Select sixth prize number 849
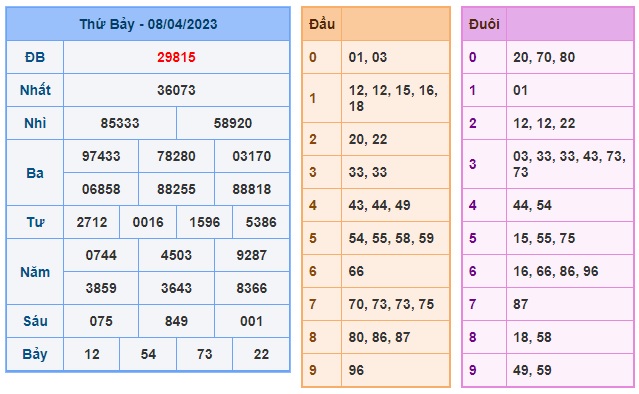This screenshot has width=639, height=394. pos(176,321)
